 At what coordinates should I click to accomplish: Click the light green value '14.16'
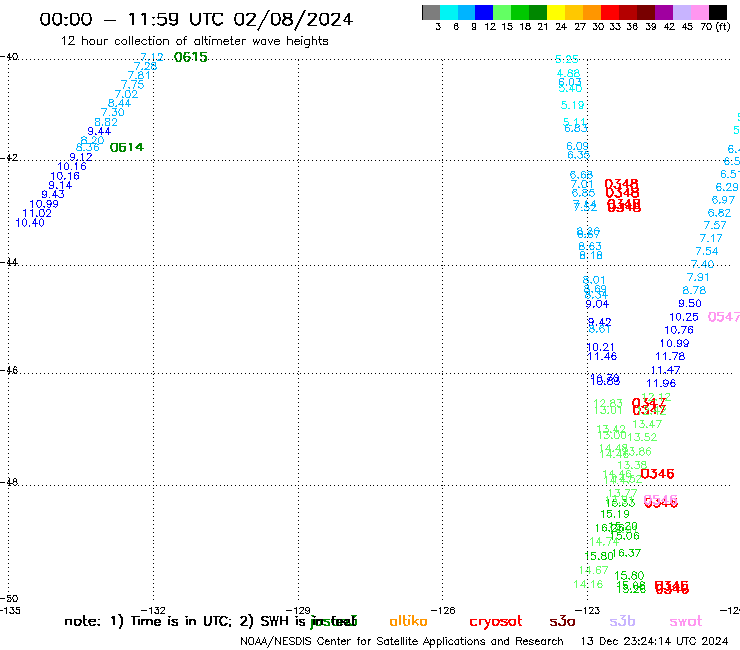(588, 584)
